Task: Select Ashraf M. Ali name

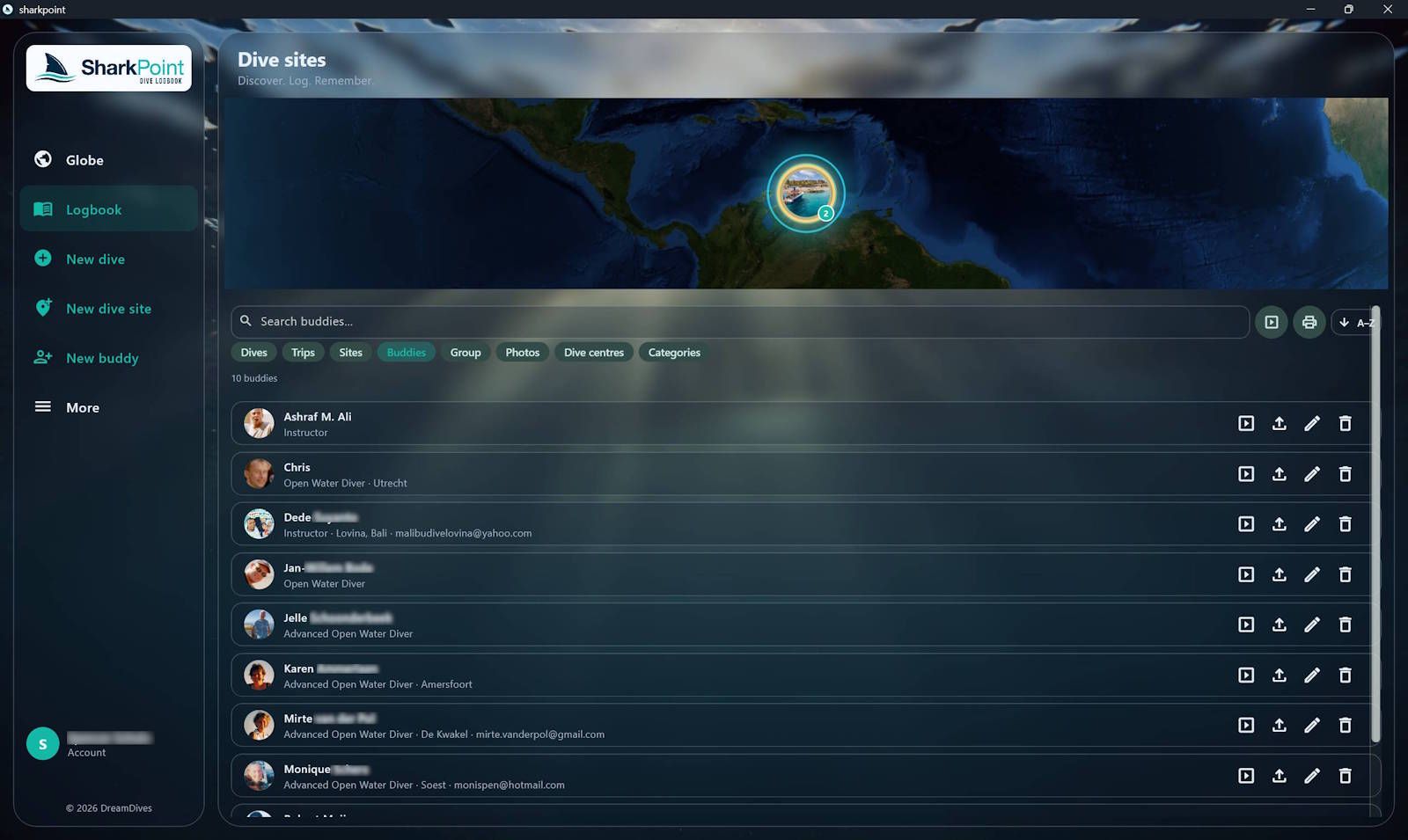Action: (317, 417)
